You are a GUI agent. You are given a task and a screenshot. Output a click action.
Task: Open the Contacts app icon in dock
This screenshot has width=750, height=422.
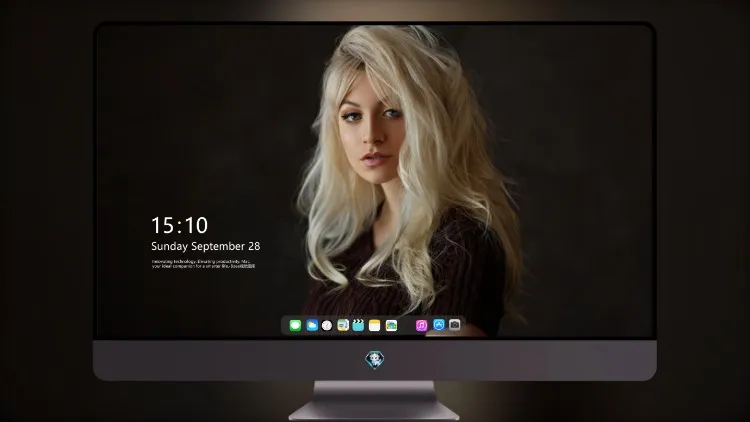343,325
